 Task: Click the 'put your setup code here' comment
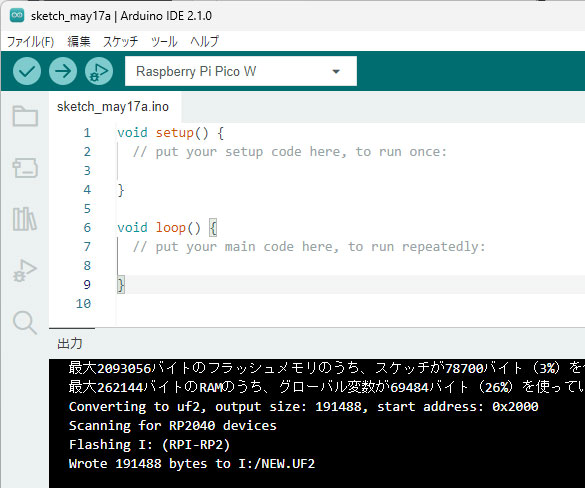pos(290,152)
